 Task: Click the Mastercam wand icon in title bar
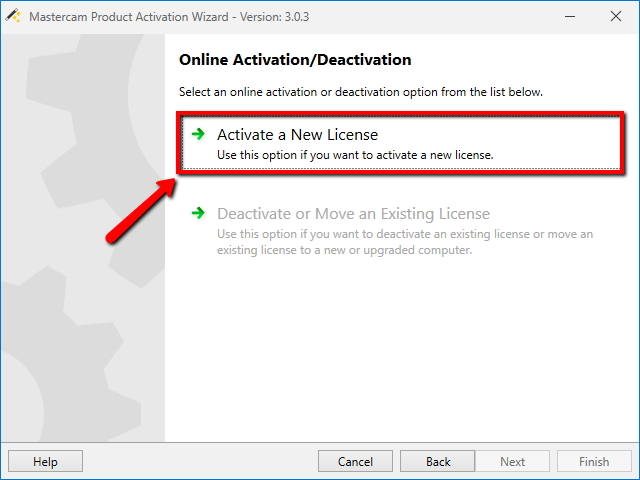[x=13, y=16]
